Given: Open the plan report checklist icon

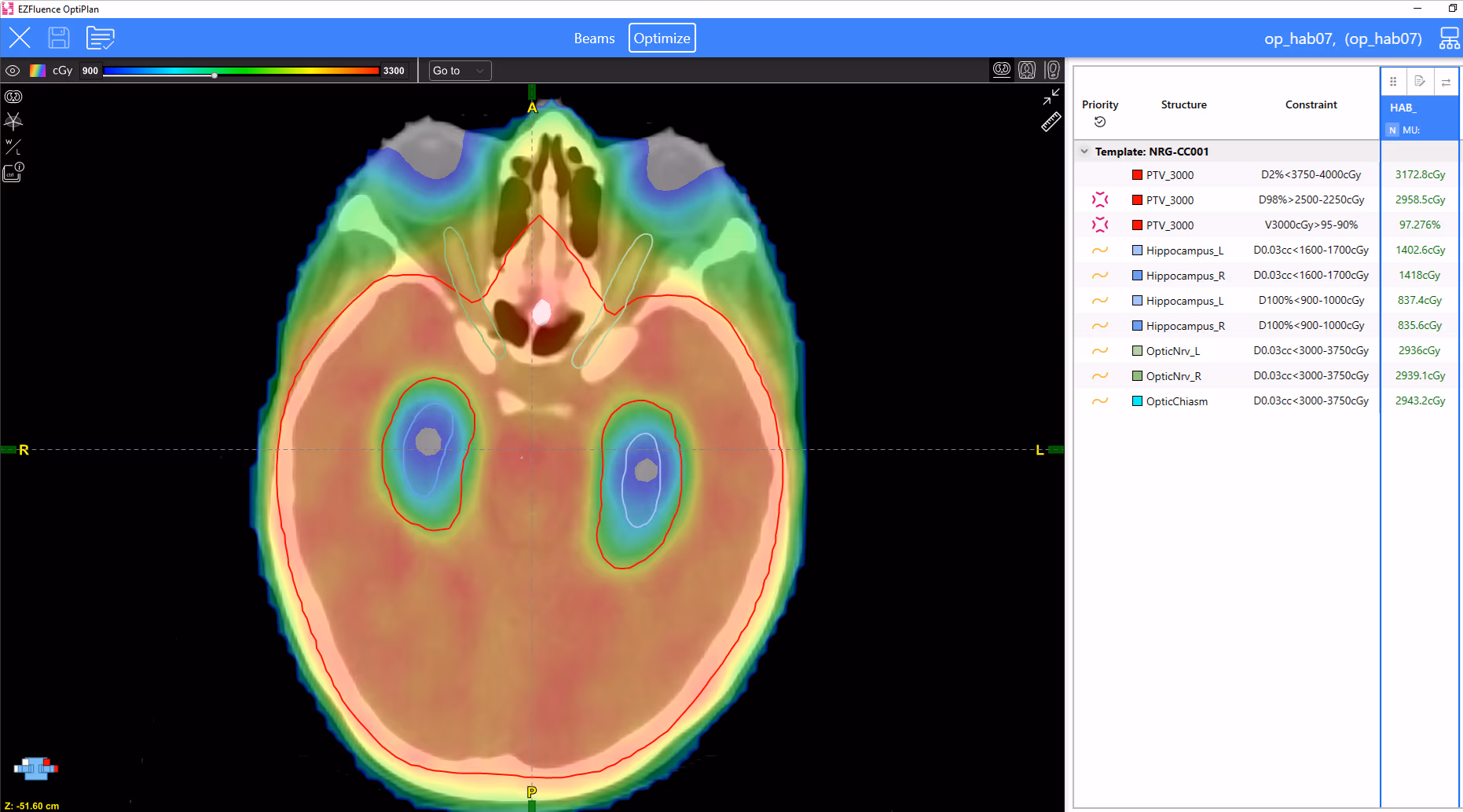Looking at the screenshot, I should click(101, 38).
